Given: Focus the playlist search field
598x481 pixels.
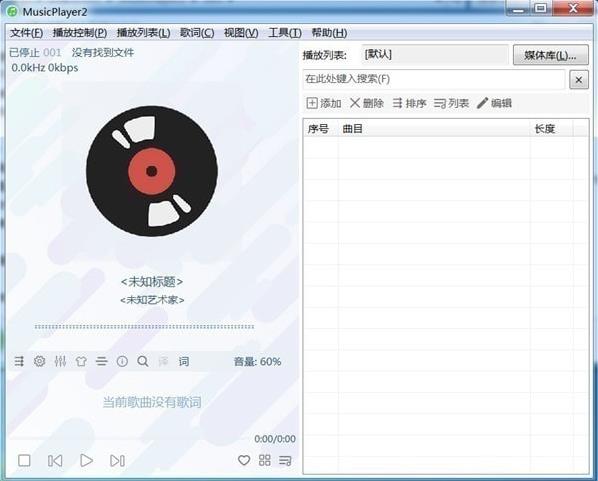Looking at the screenshot, I should (x=434, y=79).
